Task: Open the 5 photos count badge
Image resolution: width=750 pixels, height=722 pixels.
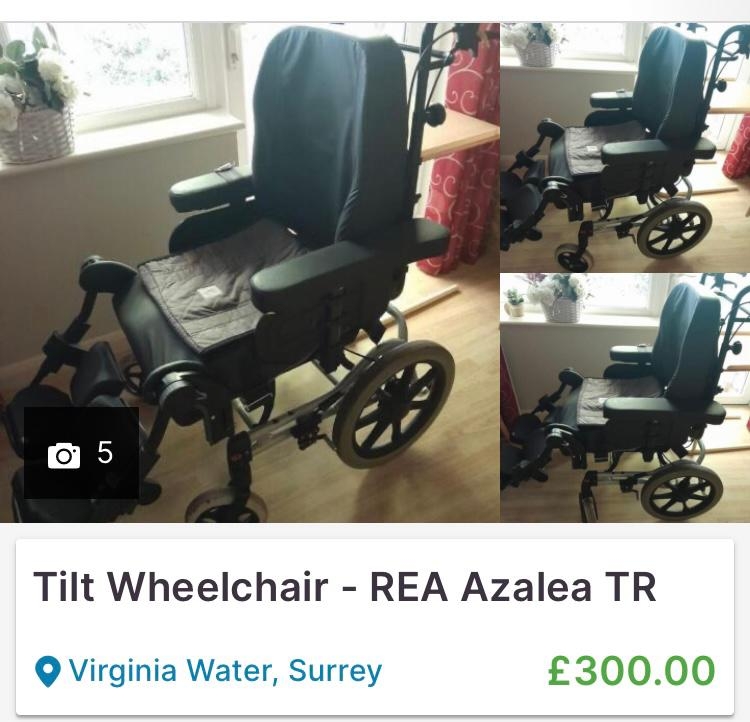Action: pos(81,453)
